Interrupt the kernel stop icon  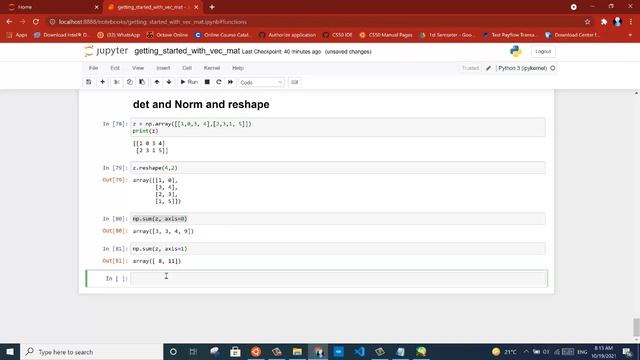point(207,82)
